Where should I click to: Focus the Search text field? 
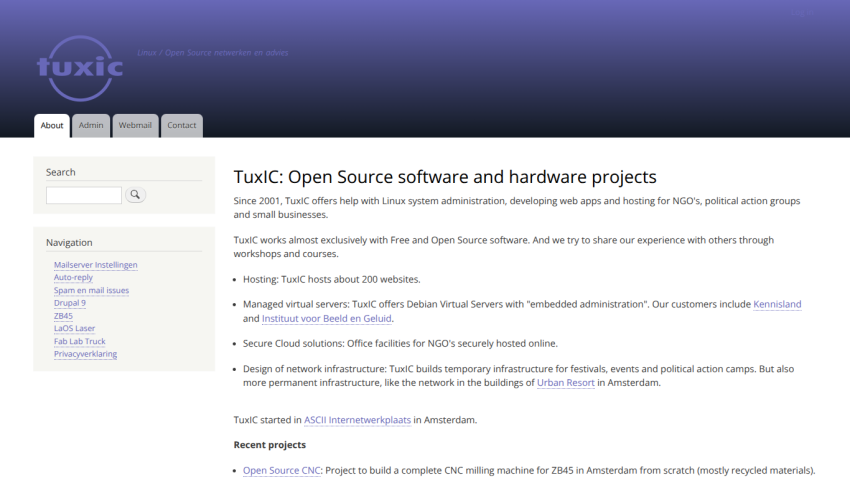tap(84, 195)
